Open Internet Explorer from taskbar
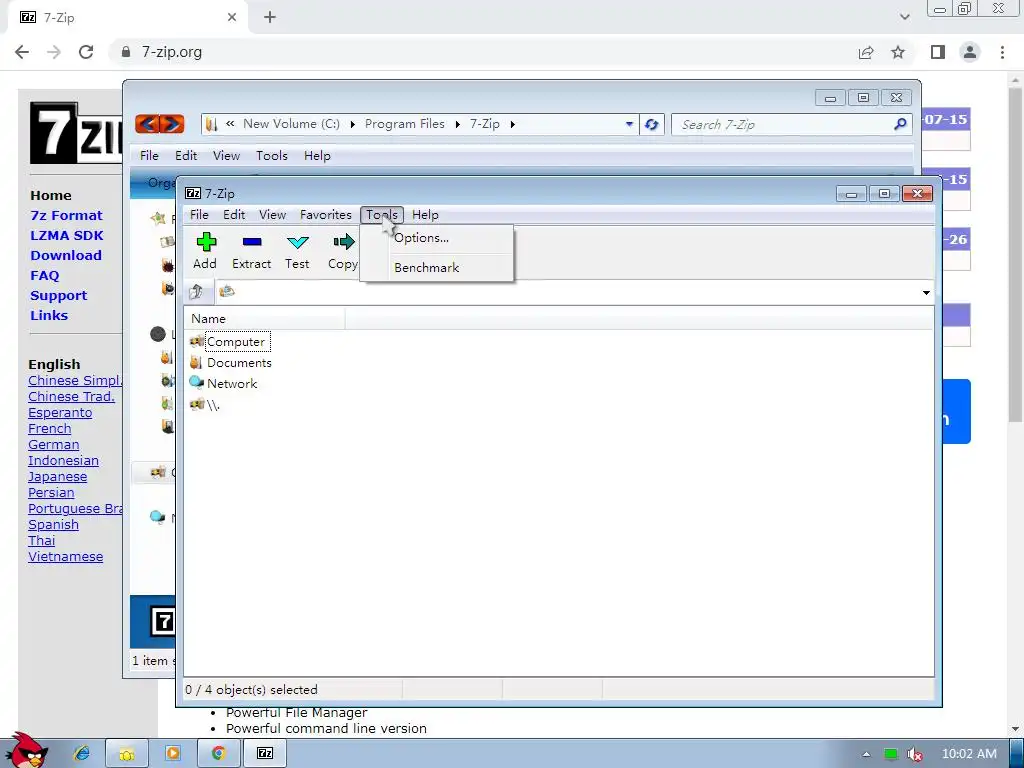Image resolution: width=1024 pixels, height=768 pixels. pos(82,753)
